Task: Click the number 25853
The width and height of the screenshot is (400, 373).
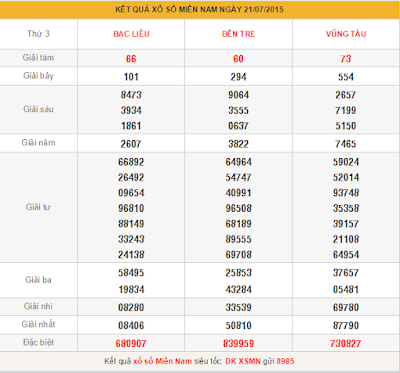Action: pyautogui.click(x=238, y=273)
